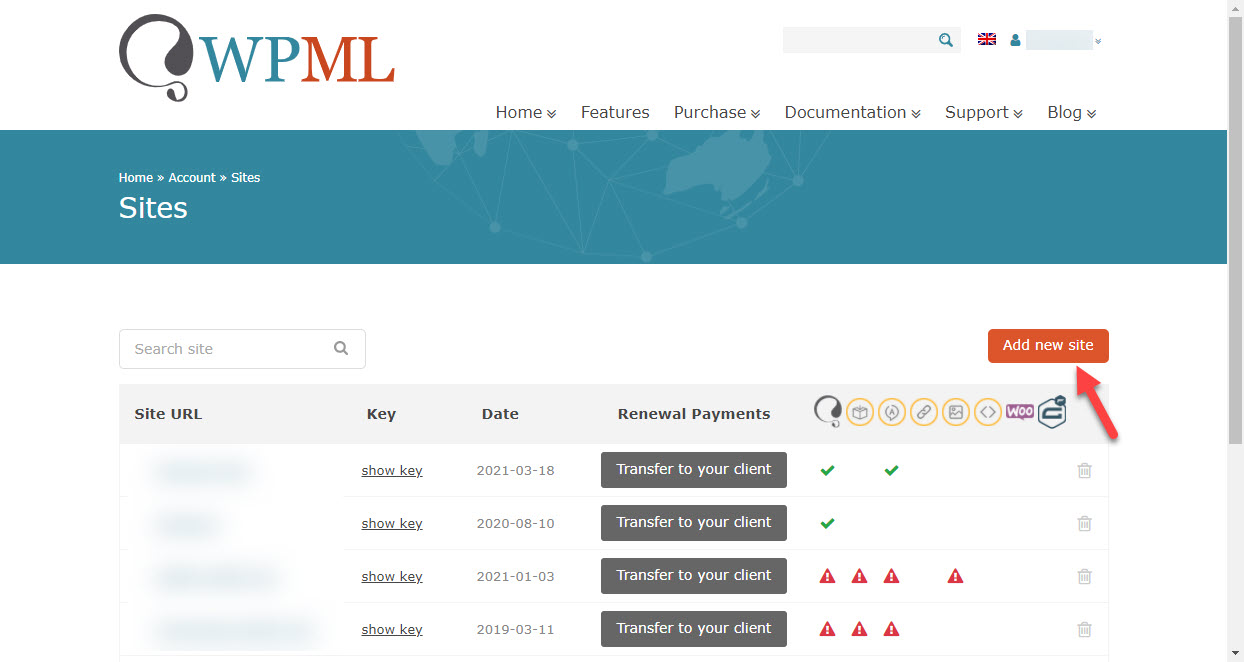Image resolution: width=1244 pixels, height=662 pixels.
Task: Delete the site dated 2020-08-10 with its trash icon
Action: [x=1084, y=523]
